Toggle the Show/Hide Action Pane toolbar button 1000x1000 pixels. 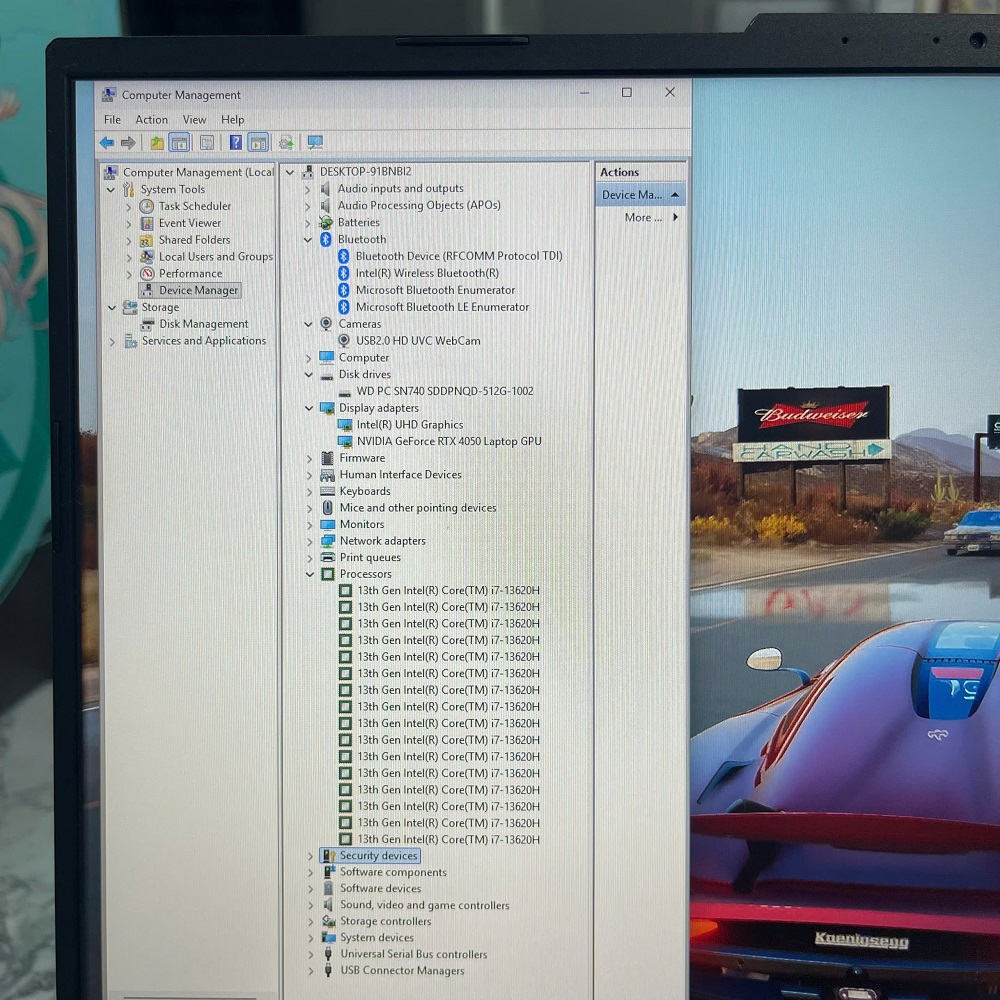coord(258,143)
